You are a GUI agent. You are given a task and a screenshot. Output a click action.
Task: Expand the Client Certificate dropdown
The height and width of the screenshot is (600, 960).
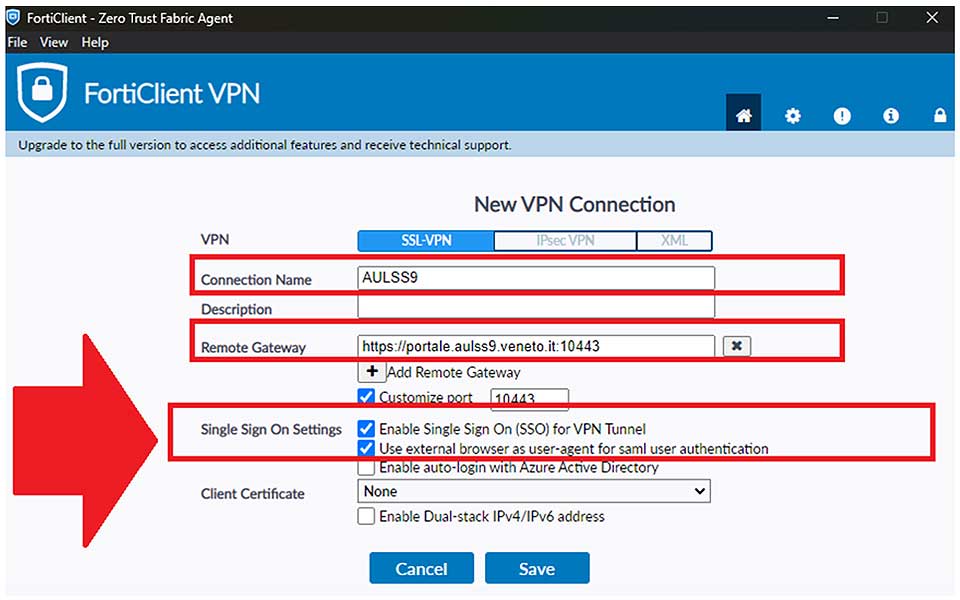534,491
